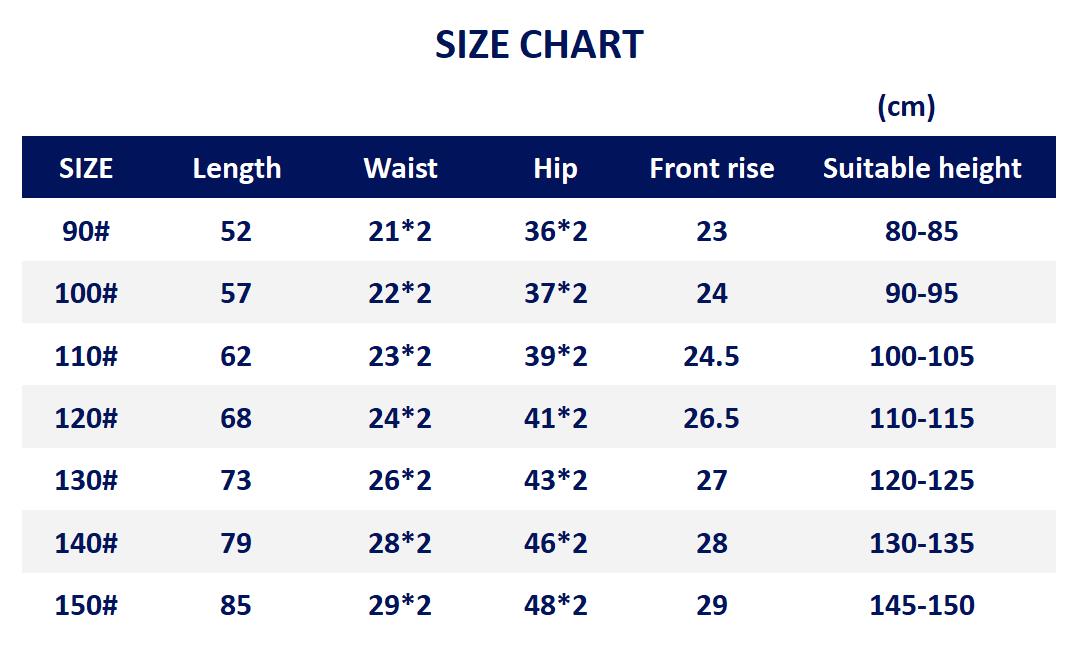The height and width of the screenshot is (670, 1084).
Task: Select the 24.5 front rise cell
Action: click(711, 356)
